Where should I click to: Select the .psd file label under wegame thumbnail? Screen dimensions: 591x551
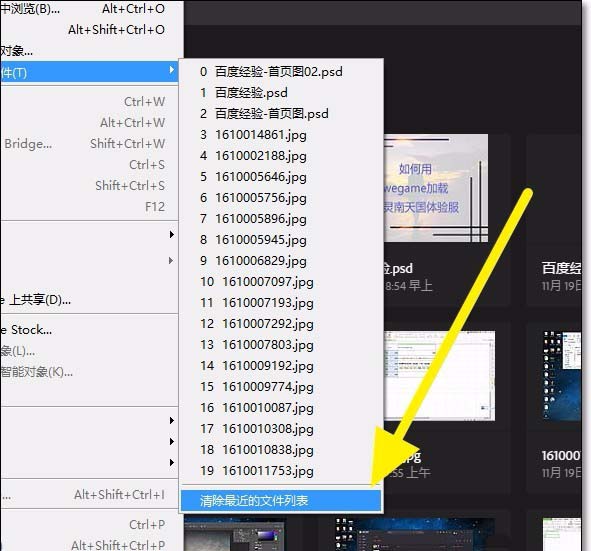tap(398, 268)
